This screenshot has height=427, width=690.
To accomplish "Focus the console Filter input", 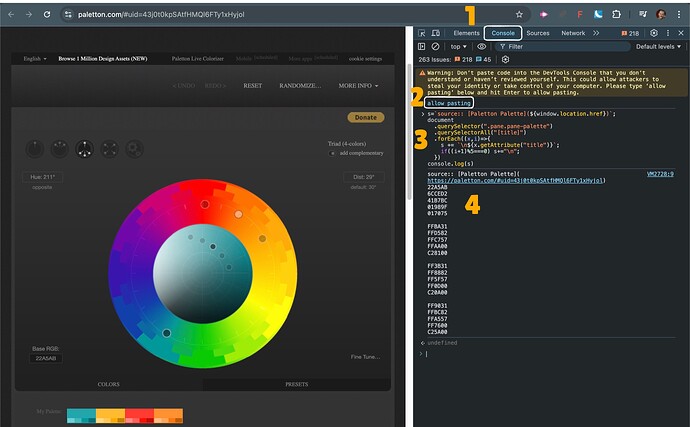I will point(563,46).
